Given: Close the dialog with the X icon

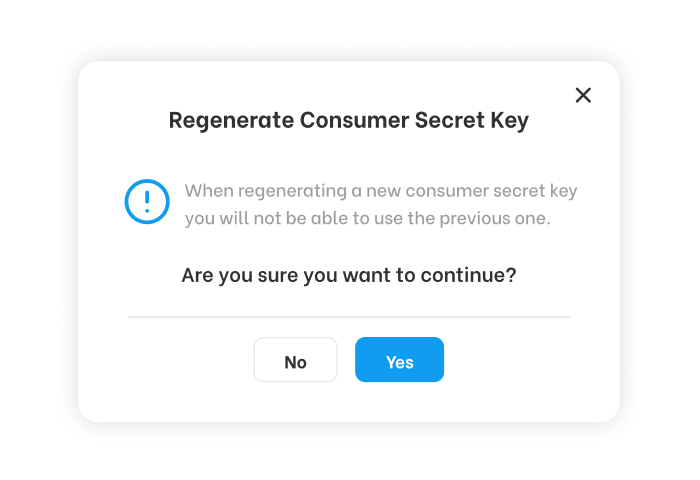Looking at the screenshot, I should pyautogui.click(x=583, y=95).
